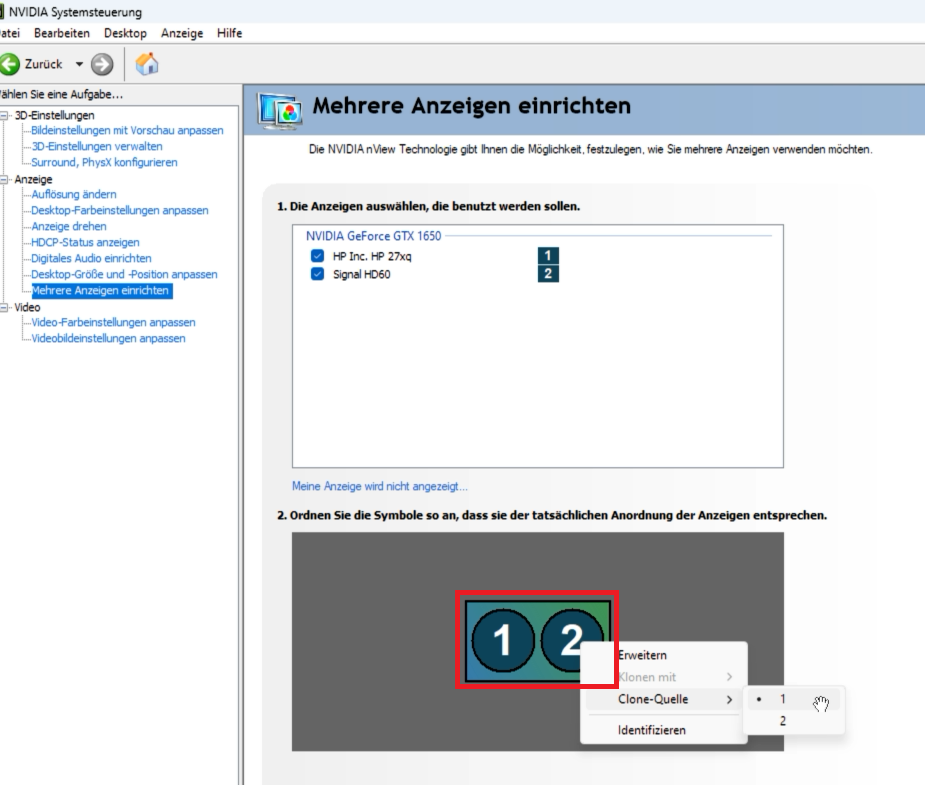Open the Bearbeiten menu

tap(62, 33)
